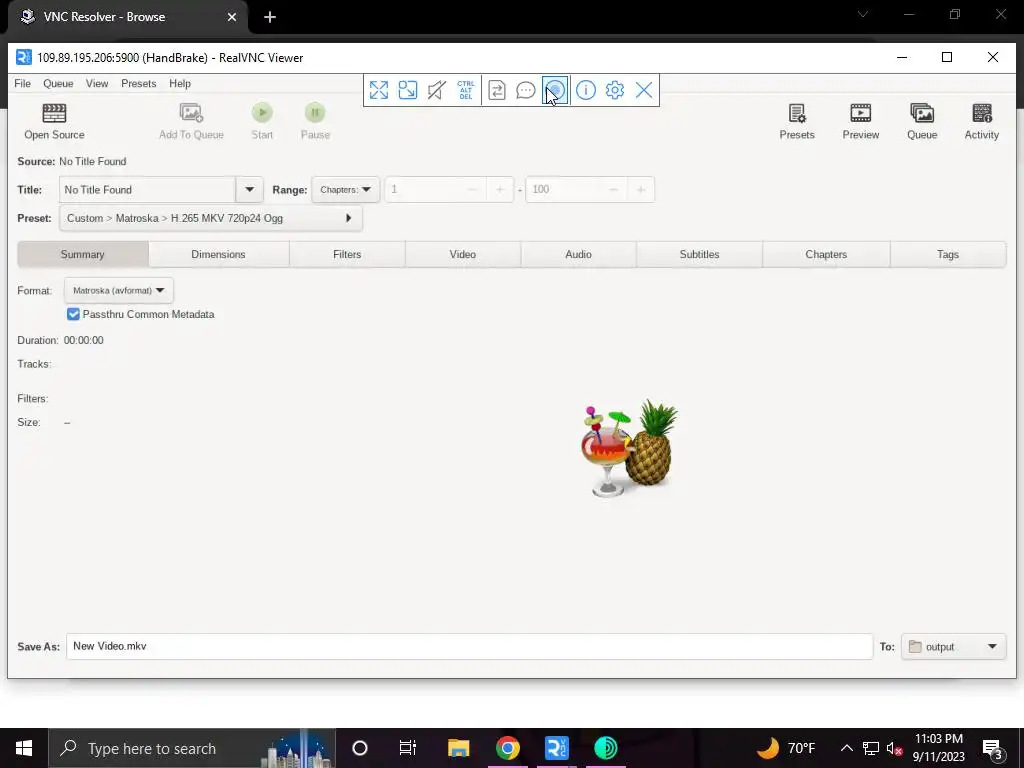Close the VNC Resolver browser tab

click(x=232, y=17)
